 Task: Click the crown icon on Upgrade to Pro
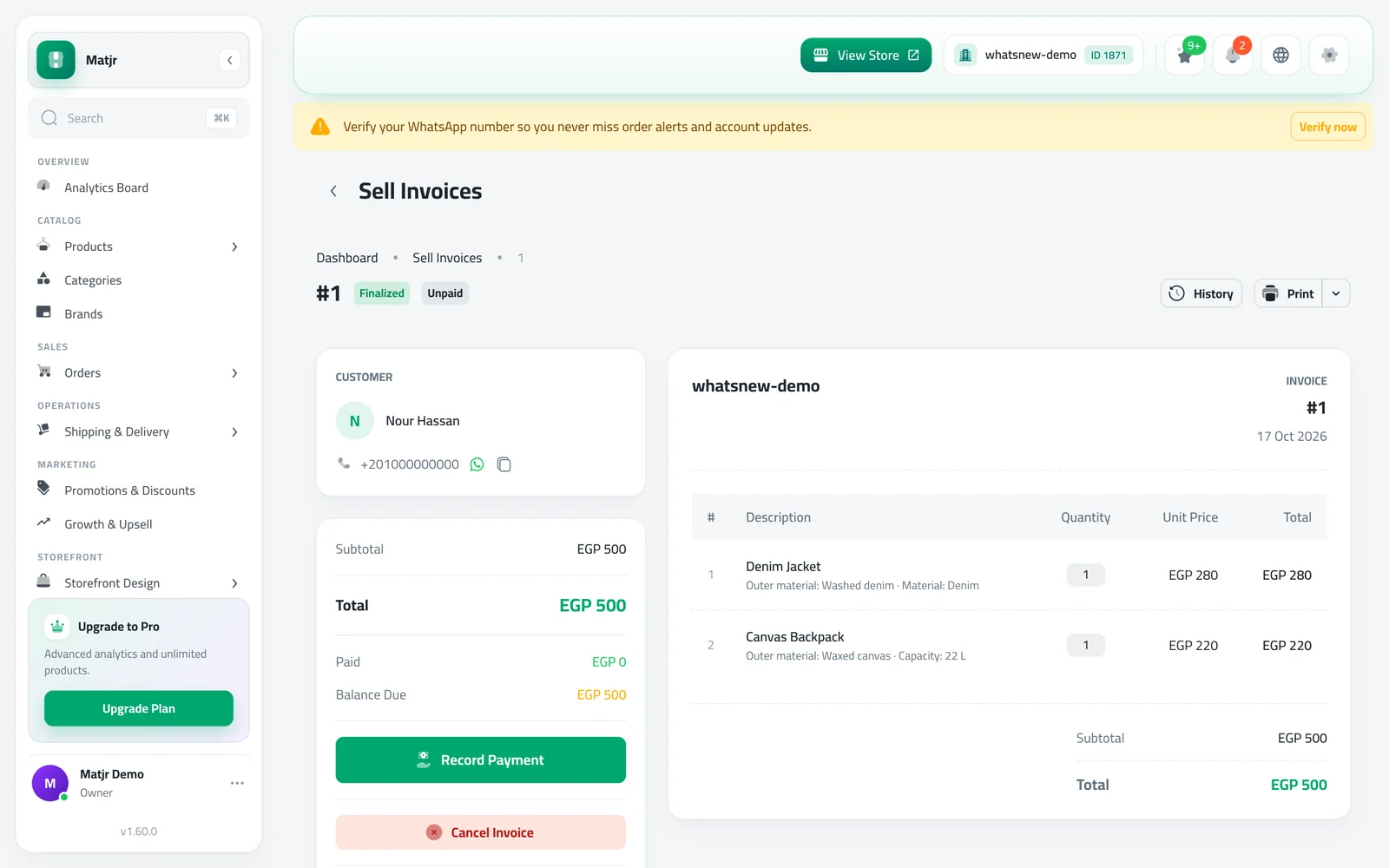(57, 626)
